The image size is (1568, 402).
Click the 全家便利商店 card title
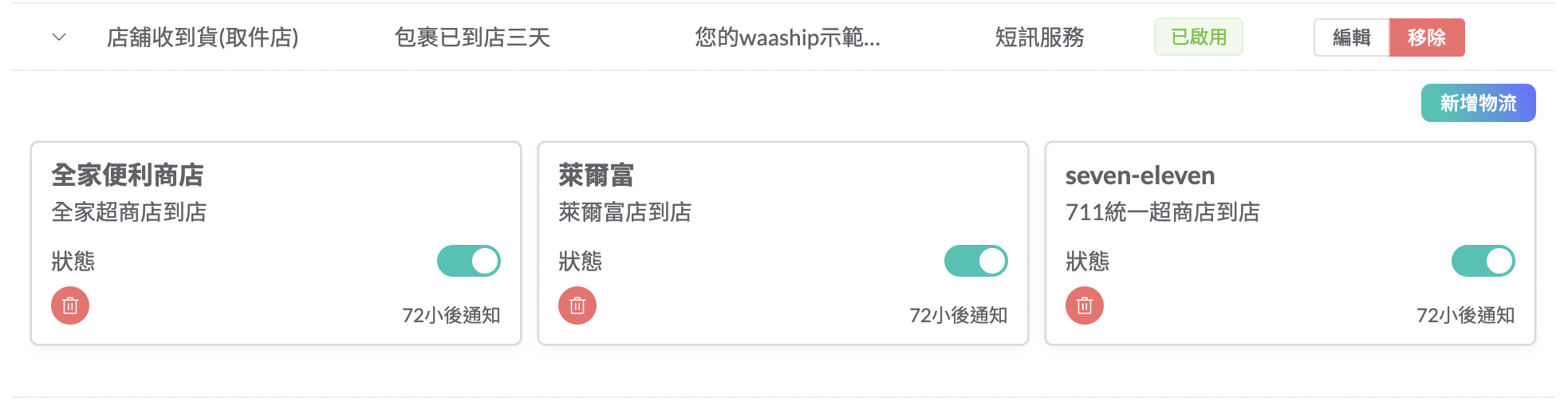tap(128, 175)
